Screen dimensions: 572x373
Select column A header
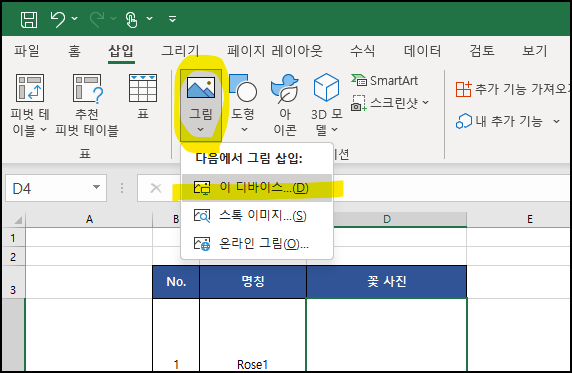(x=89, y=219)
